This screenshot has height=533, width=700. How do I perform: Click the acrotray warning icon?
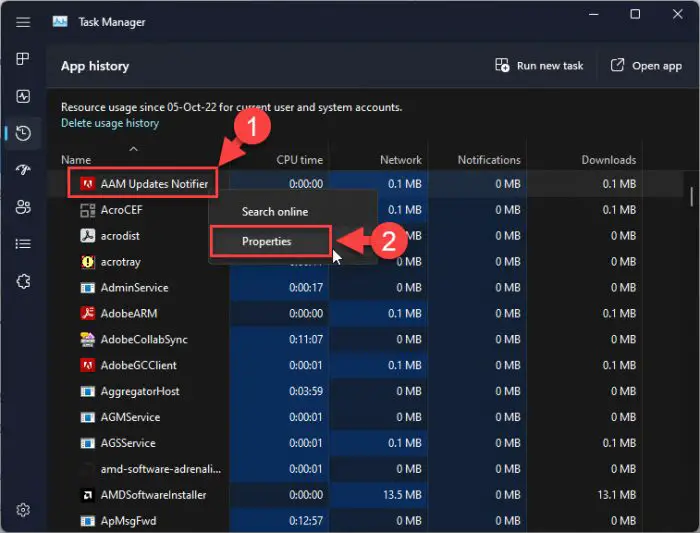click(x=88, y=262)
